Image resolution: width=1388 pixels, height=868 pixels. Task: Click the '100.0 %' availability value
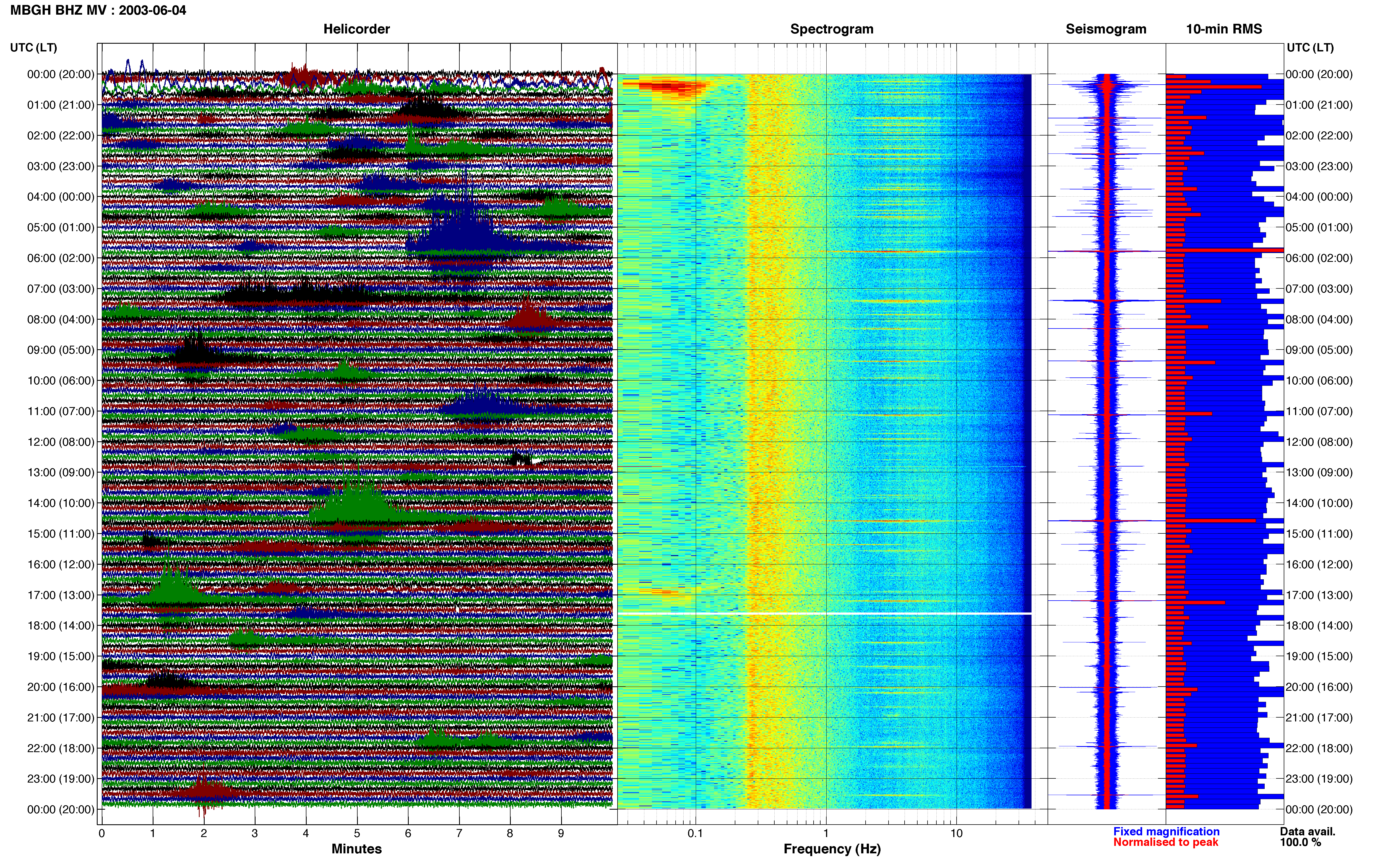[x=1300, y=842]
